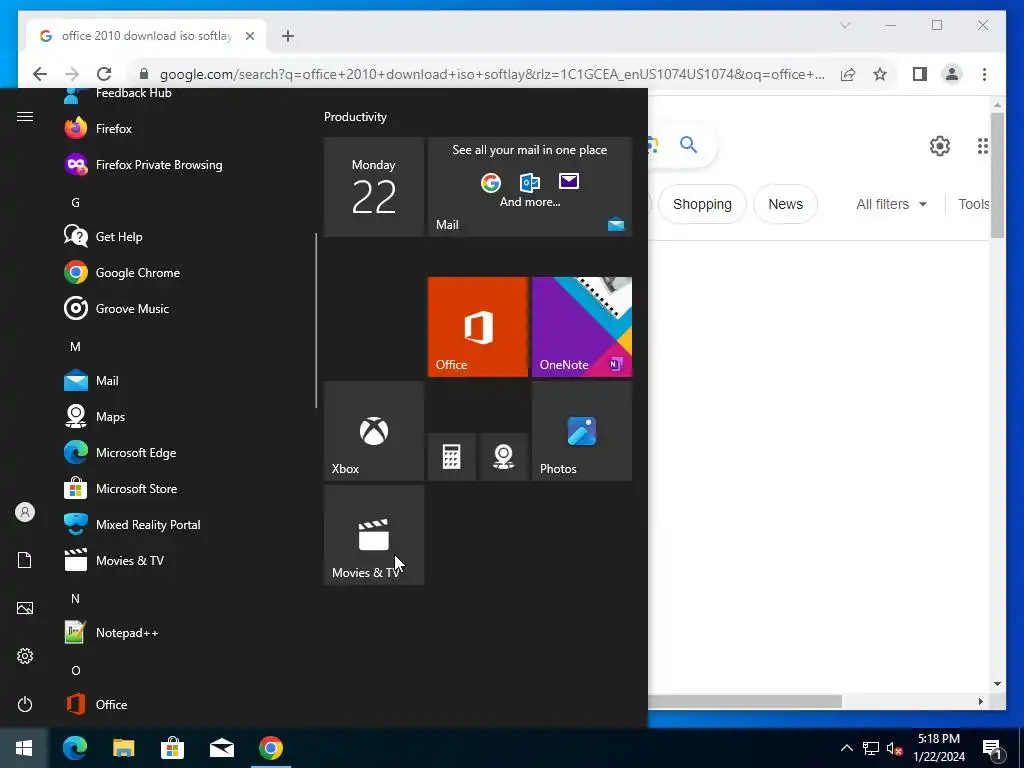Click the Chrome address bar
This screenshot has width=1024, height=768.
[491, 74]
